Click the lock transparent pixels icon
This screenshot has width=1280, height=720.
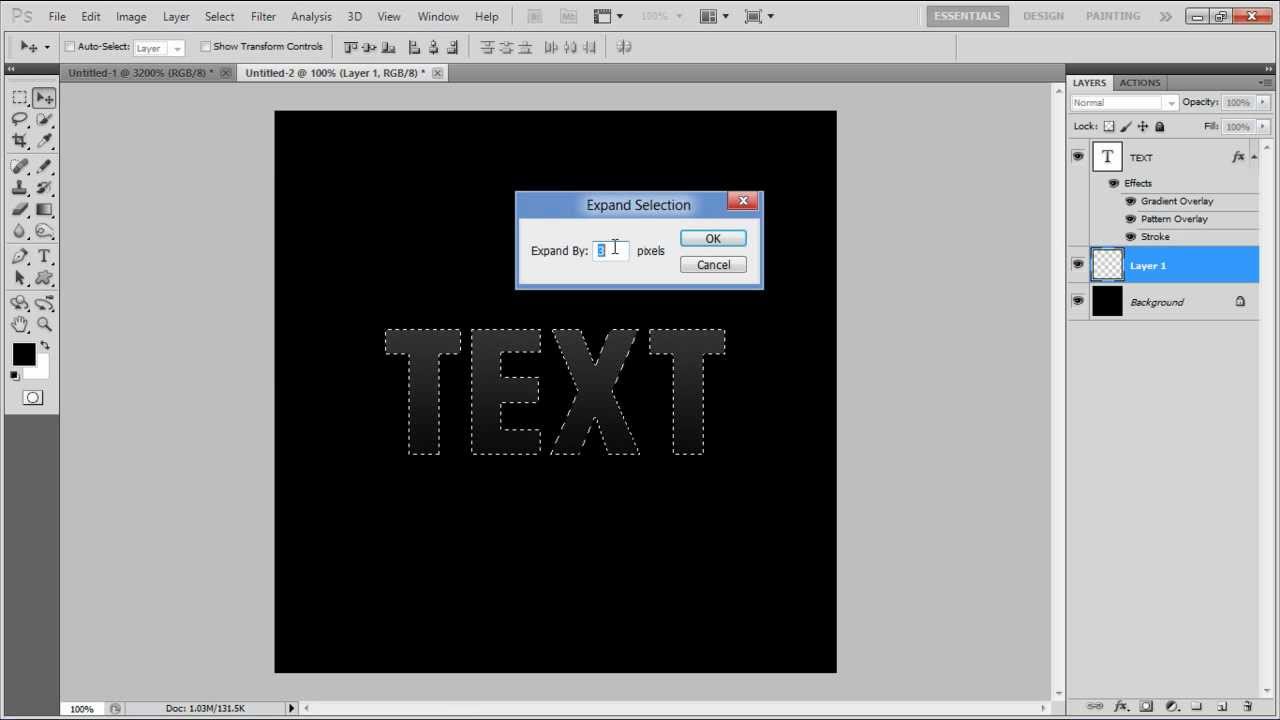1109,127
